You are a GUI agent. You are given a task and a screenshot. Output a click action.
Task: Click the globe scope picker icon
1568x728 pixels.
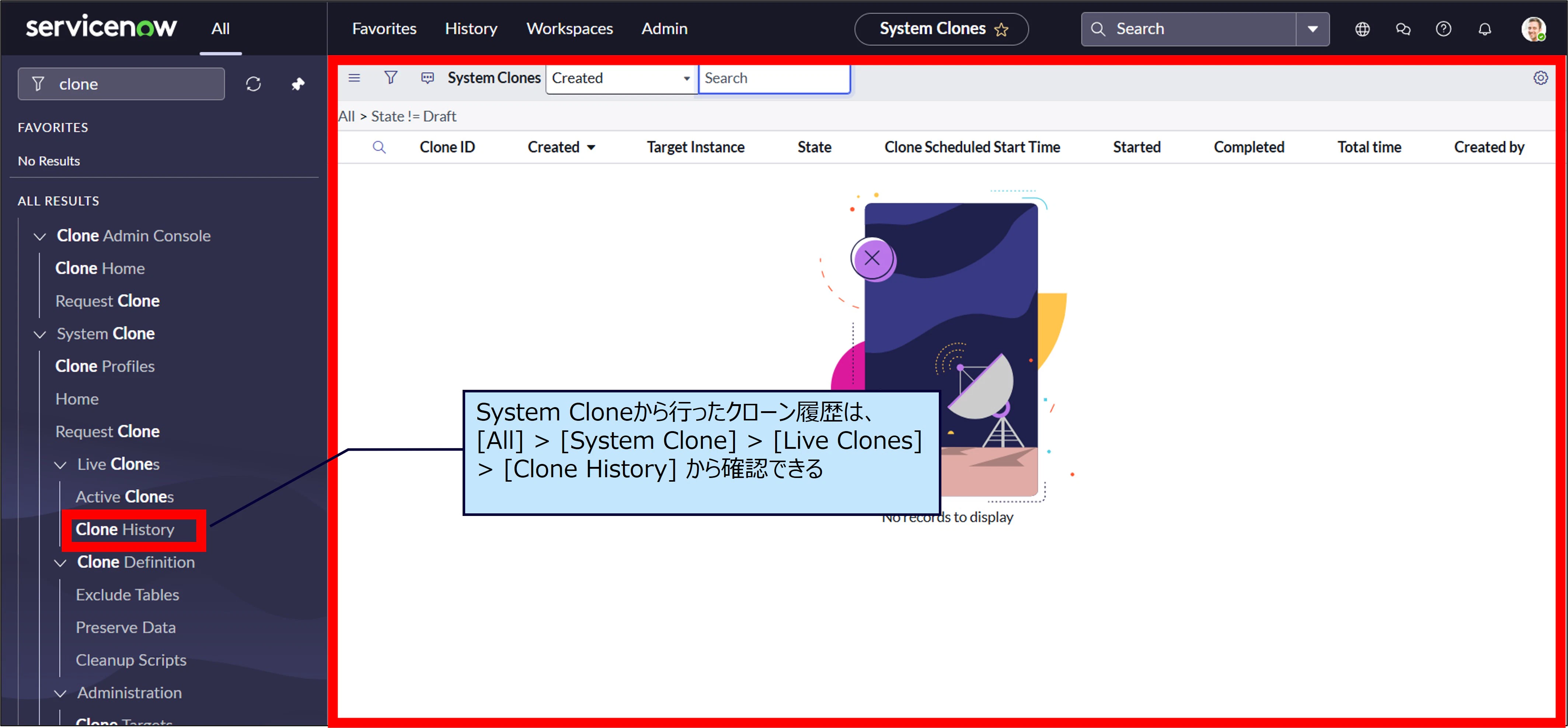pyautogui.click(x=1362, y=29)
